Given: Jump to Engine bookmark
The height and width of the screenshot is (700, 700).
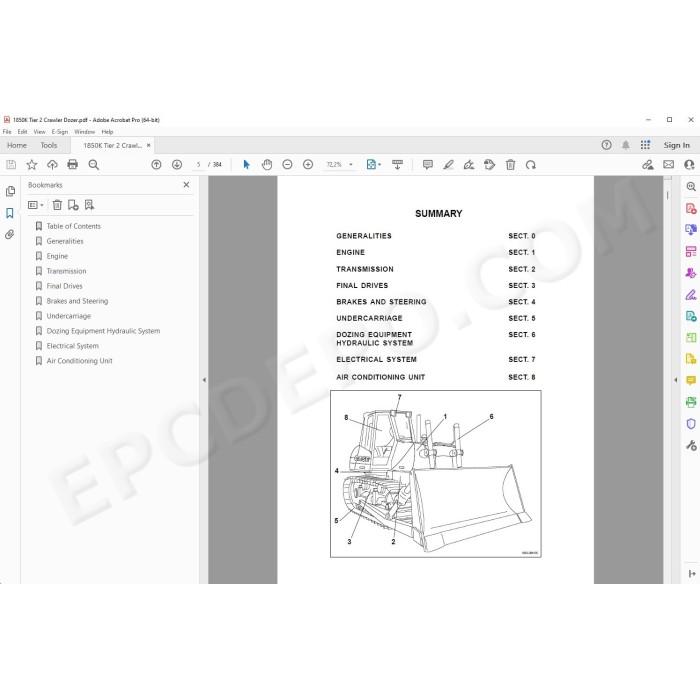Looking at the screenshot, I should 57,256.
